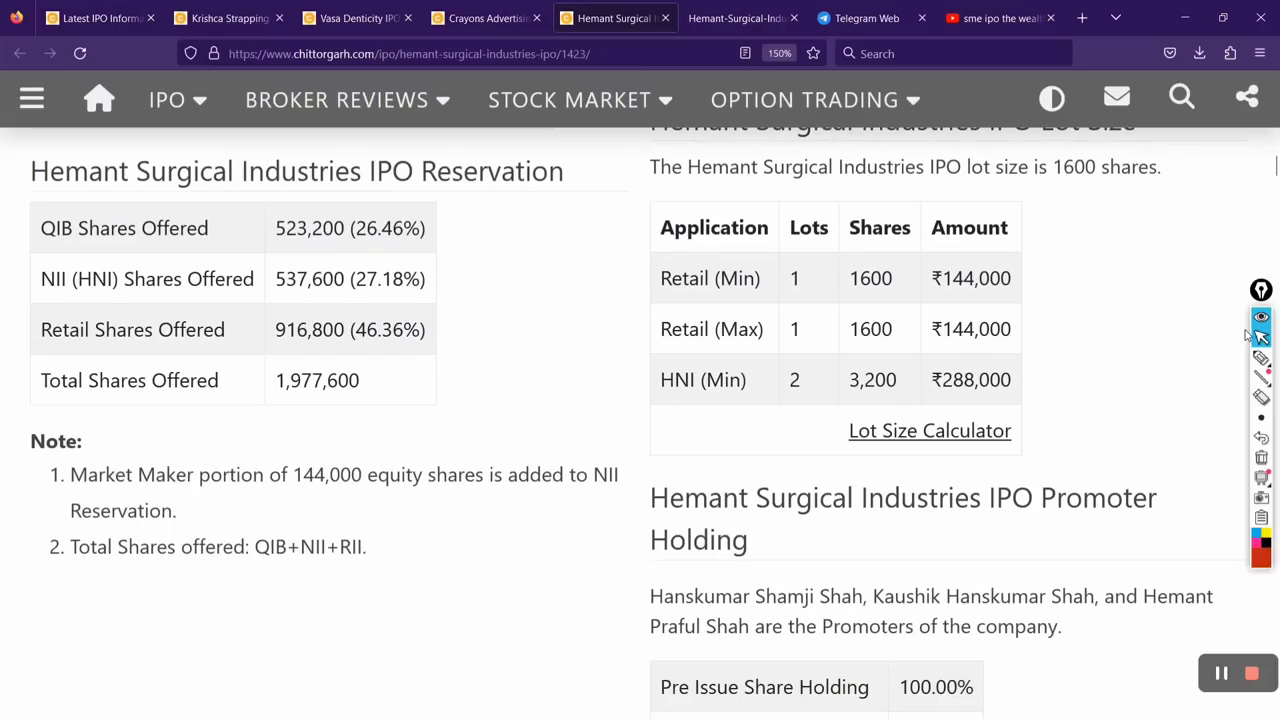The height and width of the screenshot is (720, 1280).
Task: Click the Firefox logo icon in tab bar
Action: (x=16, y=18)
